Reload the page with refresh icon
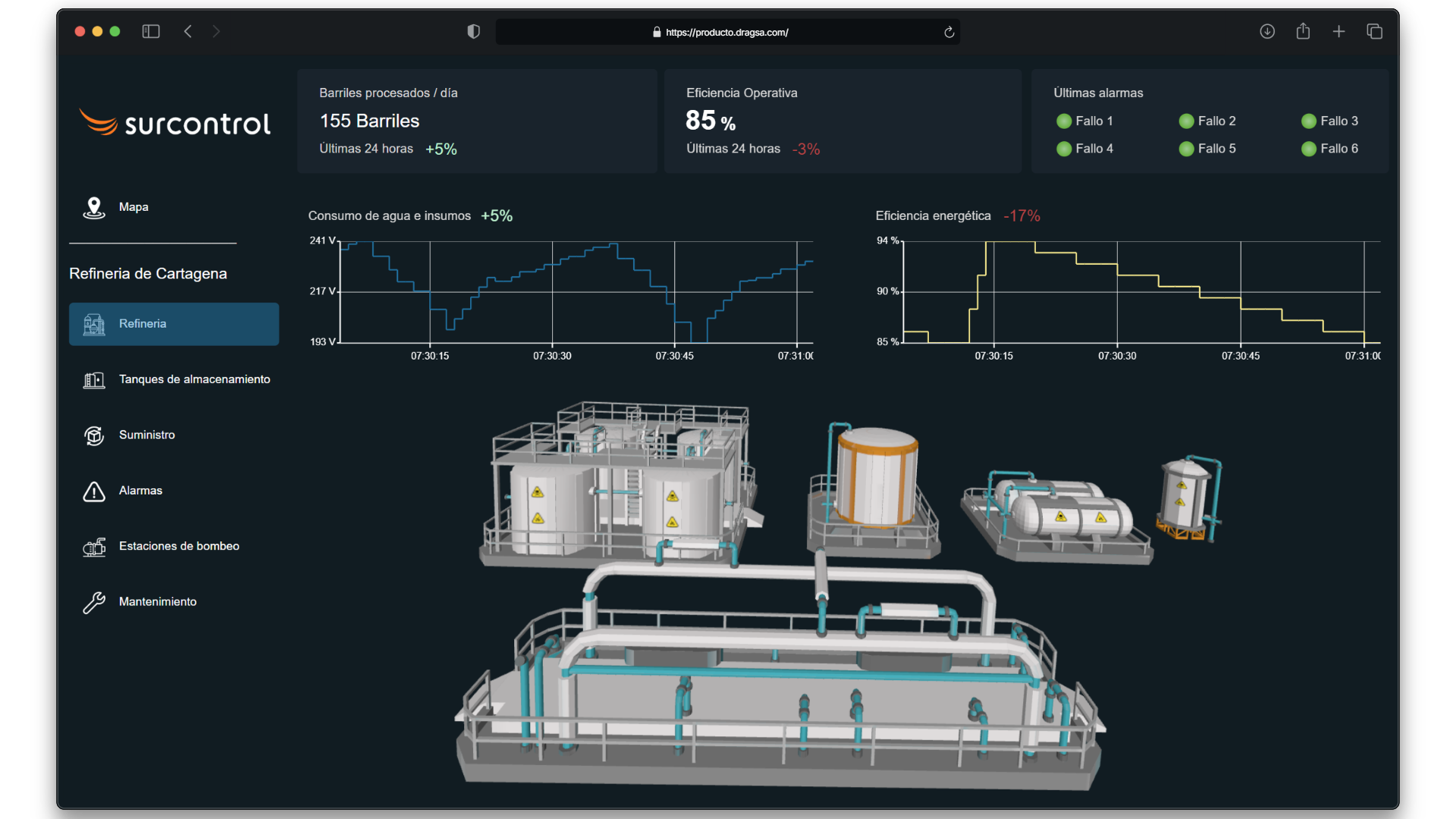Viewport: 1456px width, 819px height. pos(949,32)
